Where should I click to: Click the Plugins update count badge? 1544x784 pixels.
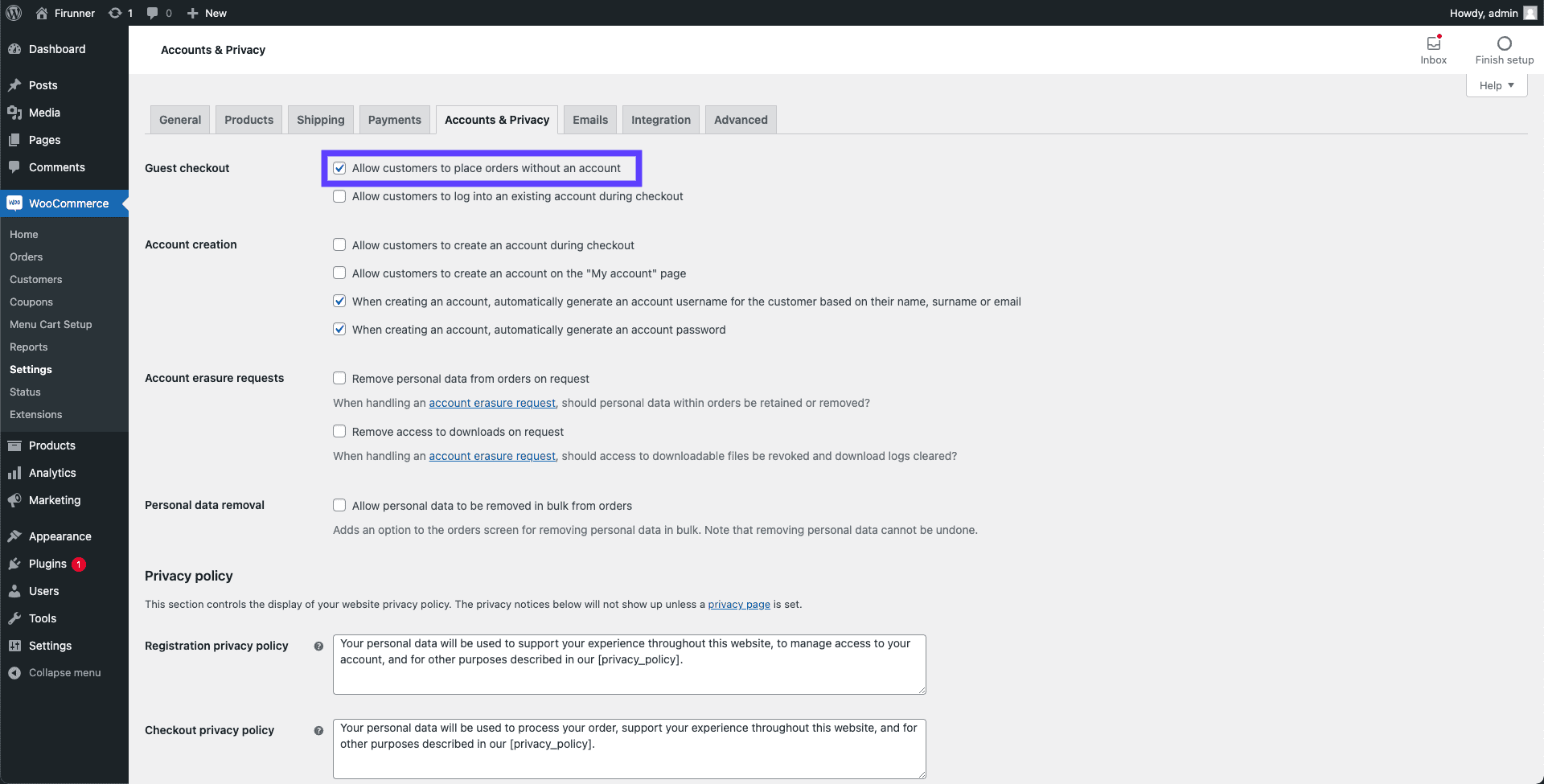(x=79, y=564)
